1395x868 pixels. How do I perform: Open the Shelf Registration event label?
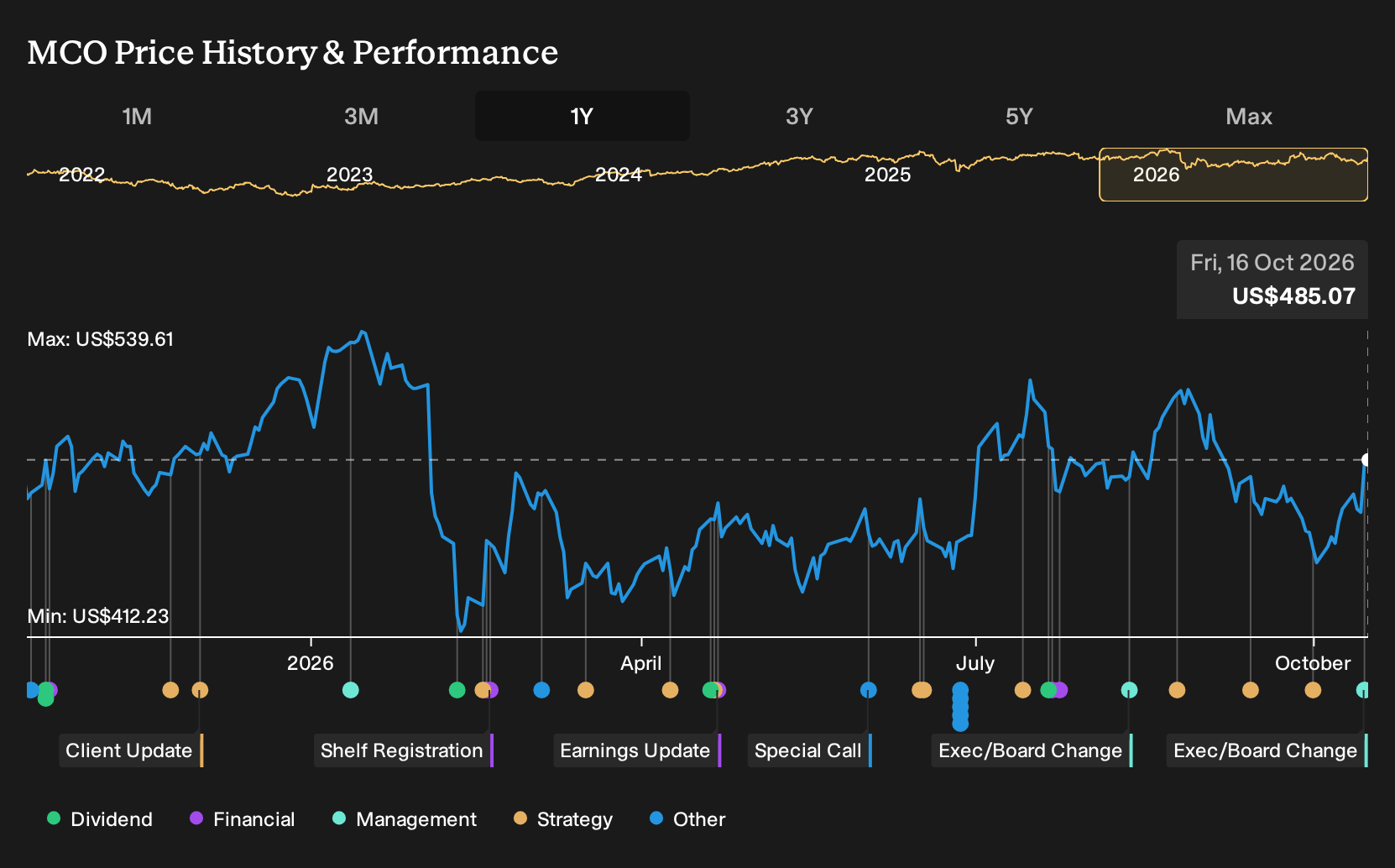(x=404, y=750)
